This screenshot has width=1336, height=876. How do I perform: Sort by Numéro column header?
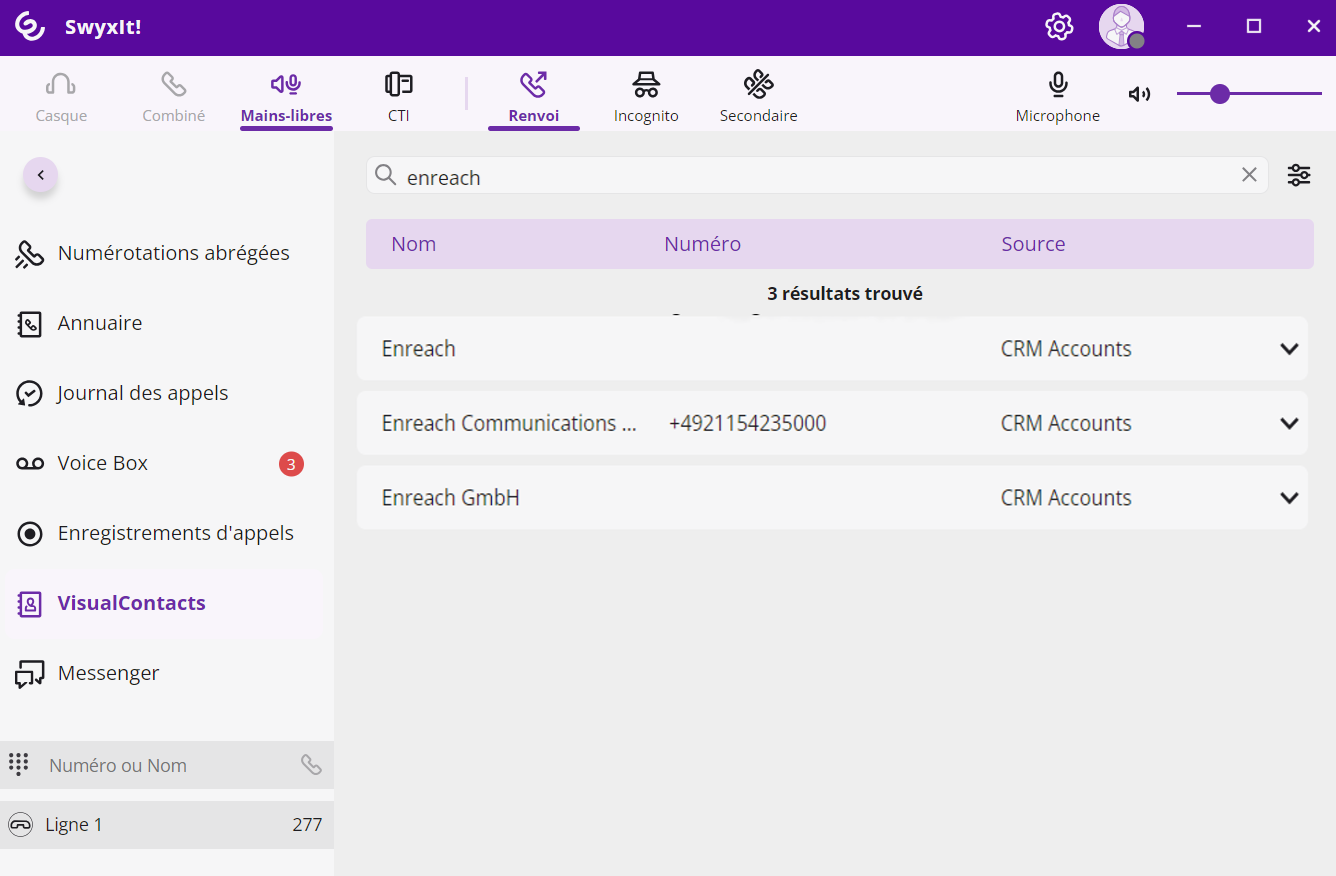point(703,244)
